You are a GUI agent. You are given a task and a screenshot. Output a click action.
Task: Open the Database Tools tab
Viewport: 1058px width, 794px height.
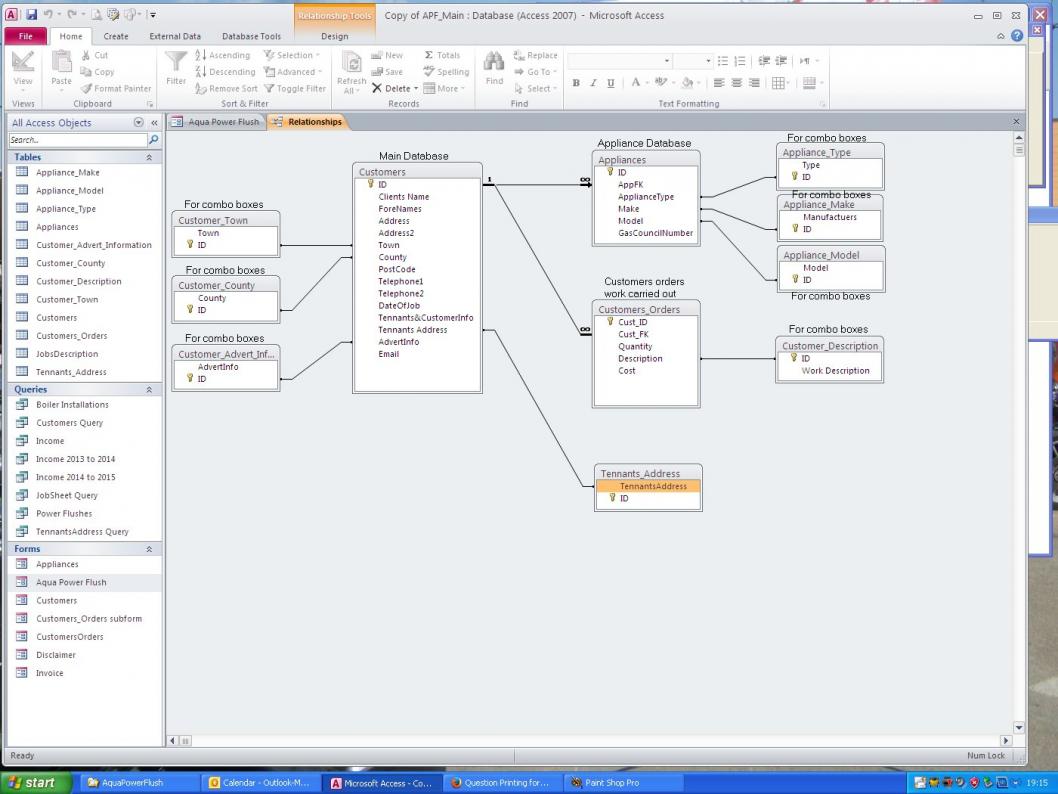251,36
